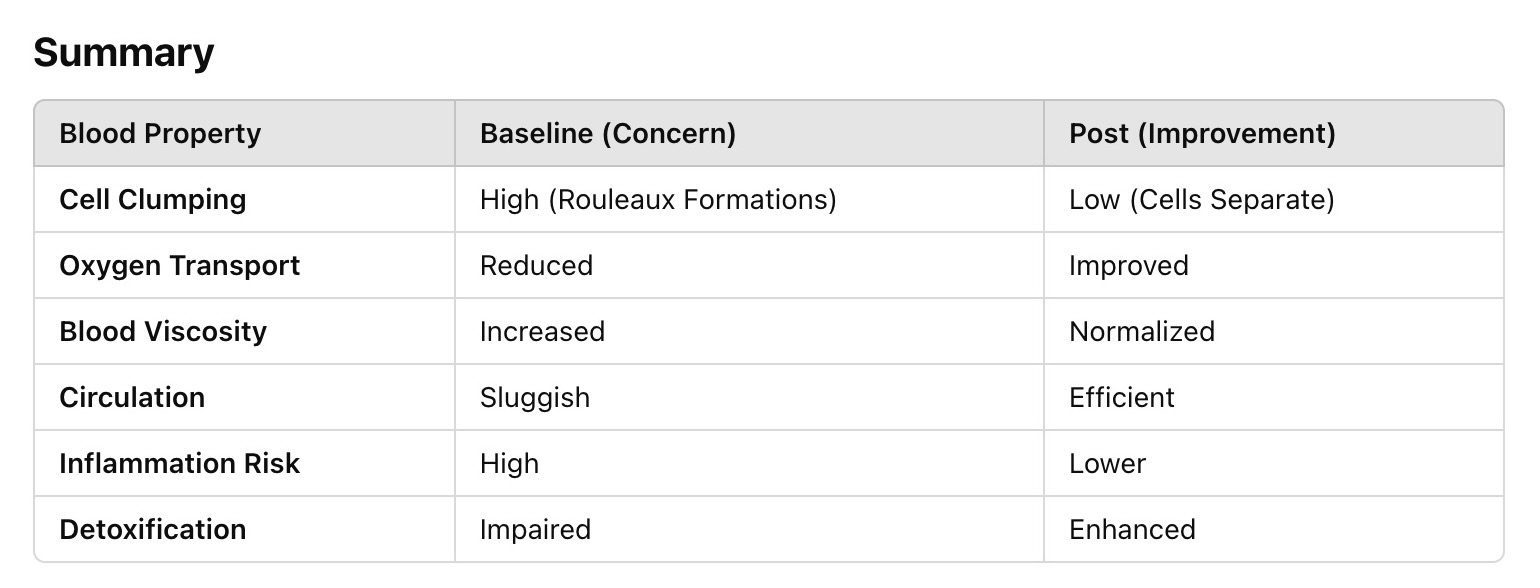Select the Enhanced cell
Image resolution: width=1540 pixels, height=588 pixels.
(x=1132, y=530)
